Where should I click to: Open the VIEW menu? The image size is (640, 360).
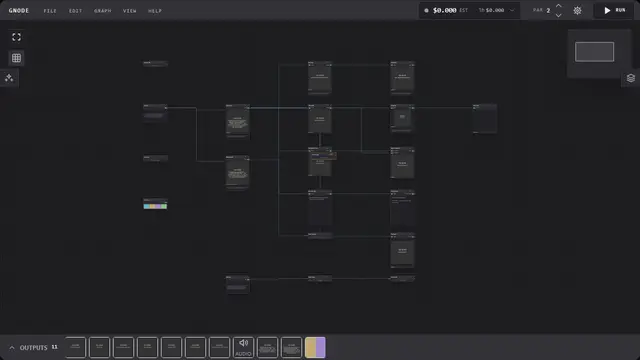[x=130, y=11]
